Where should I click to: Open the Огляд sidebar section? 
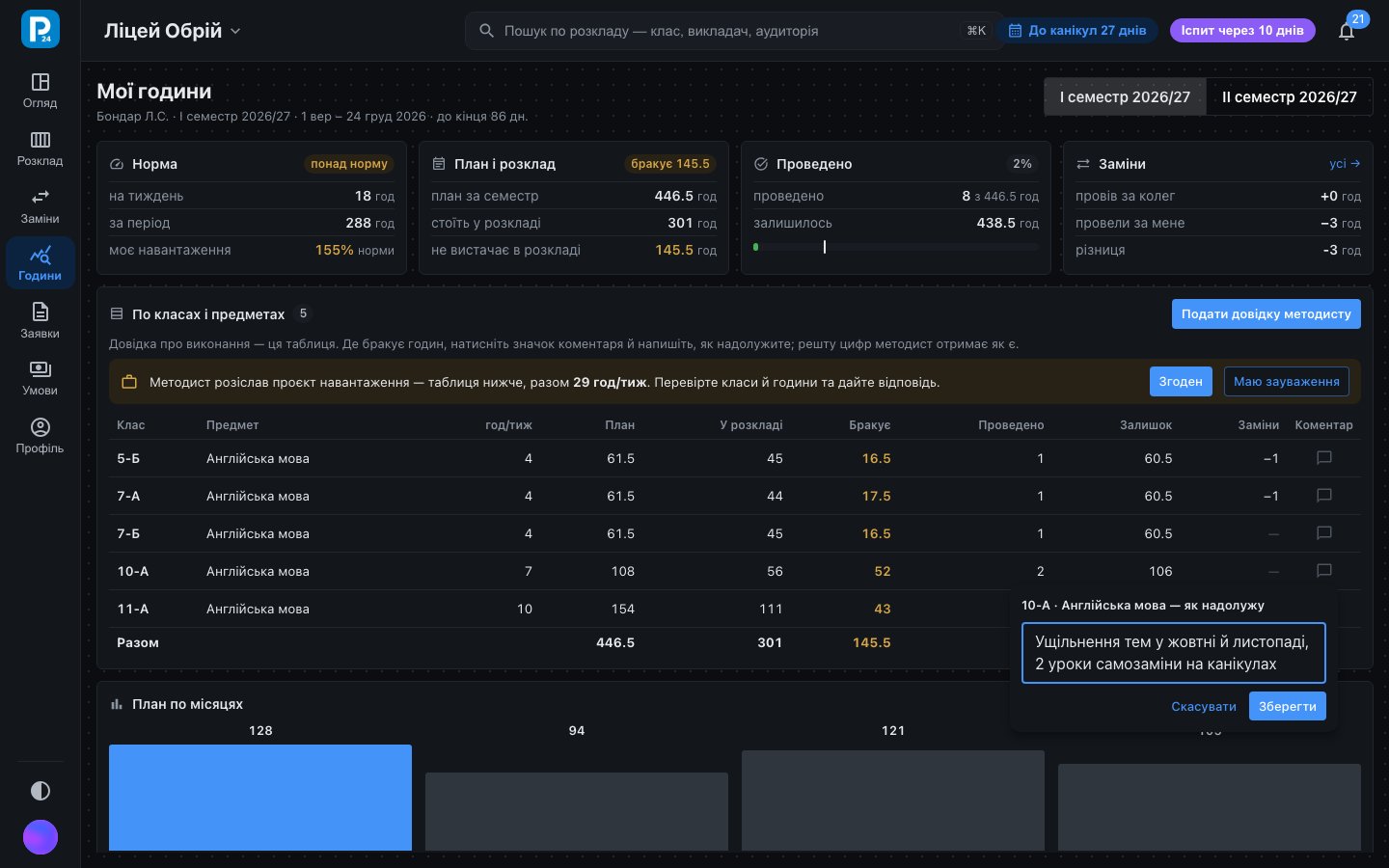[41, 91]
